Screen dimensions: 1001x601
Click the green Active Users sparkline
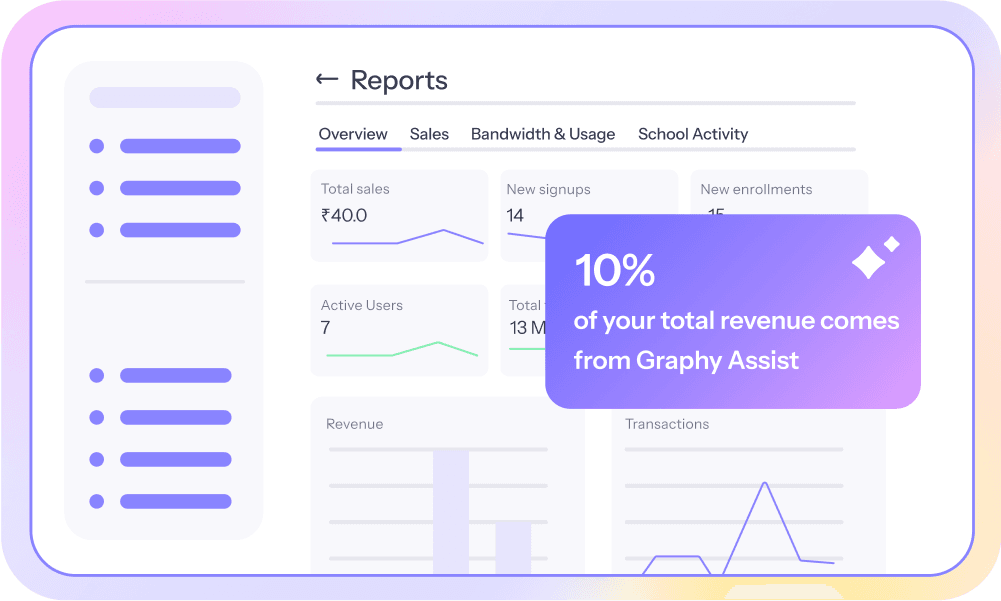click(x=402, y=349)
